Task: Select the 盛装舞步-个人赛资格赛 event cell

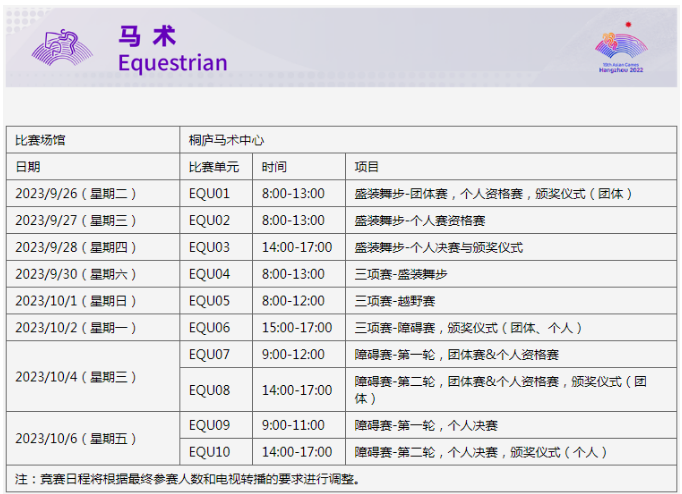Action: 420,220
